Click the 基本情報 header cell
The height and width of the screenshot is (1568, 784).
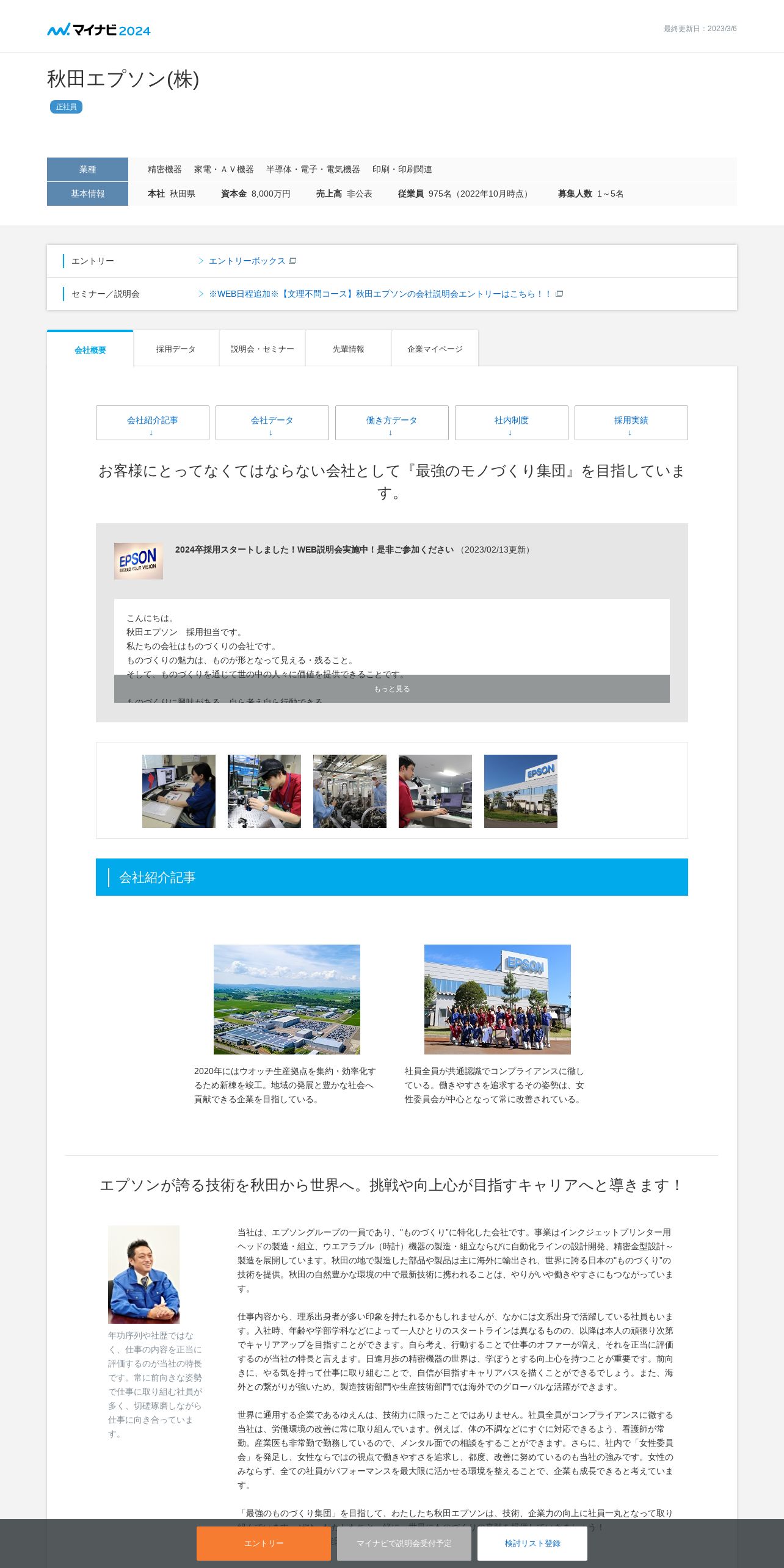pos(87,194)
